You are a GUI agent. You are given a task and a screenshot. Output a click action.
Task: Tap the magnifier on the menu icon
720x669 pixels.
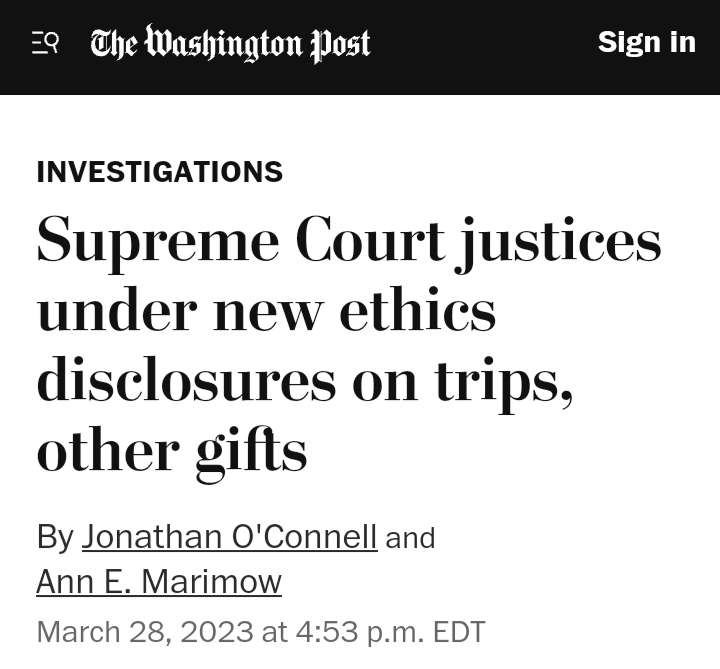click(x=52, y=41)
